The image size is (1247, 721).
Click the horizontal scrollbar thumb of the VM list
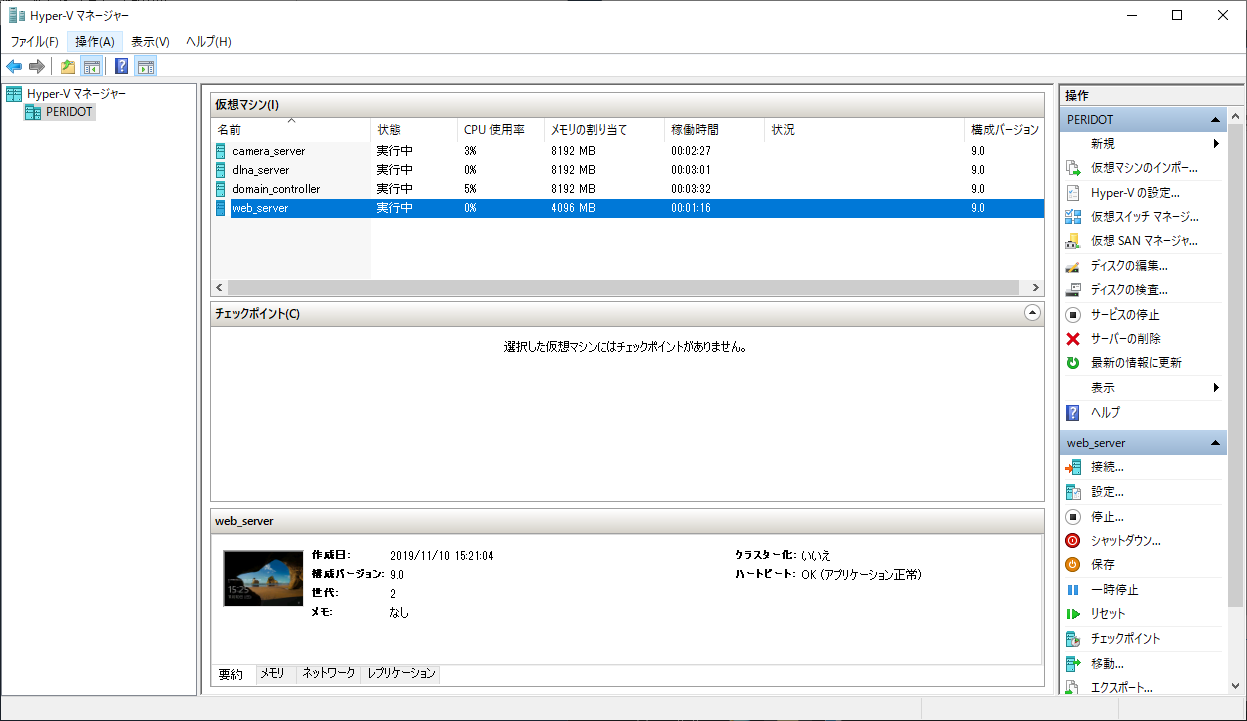pyautogui.click(x=625, y=288)
